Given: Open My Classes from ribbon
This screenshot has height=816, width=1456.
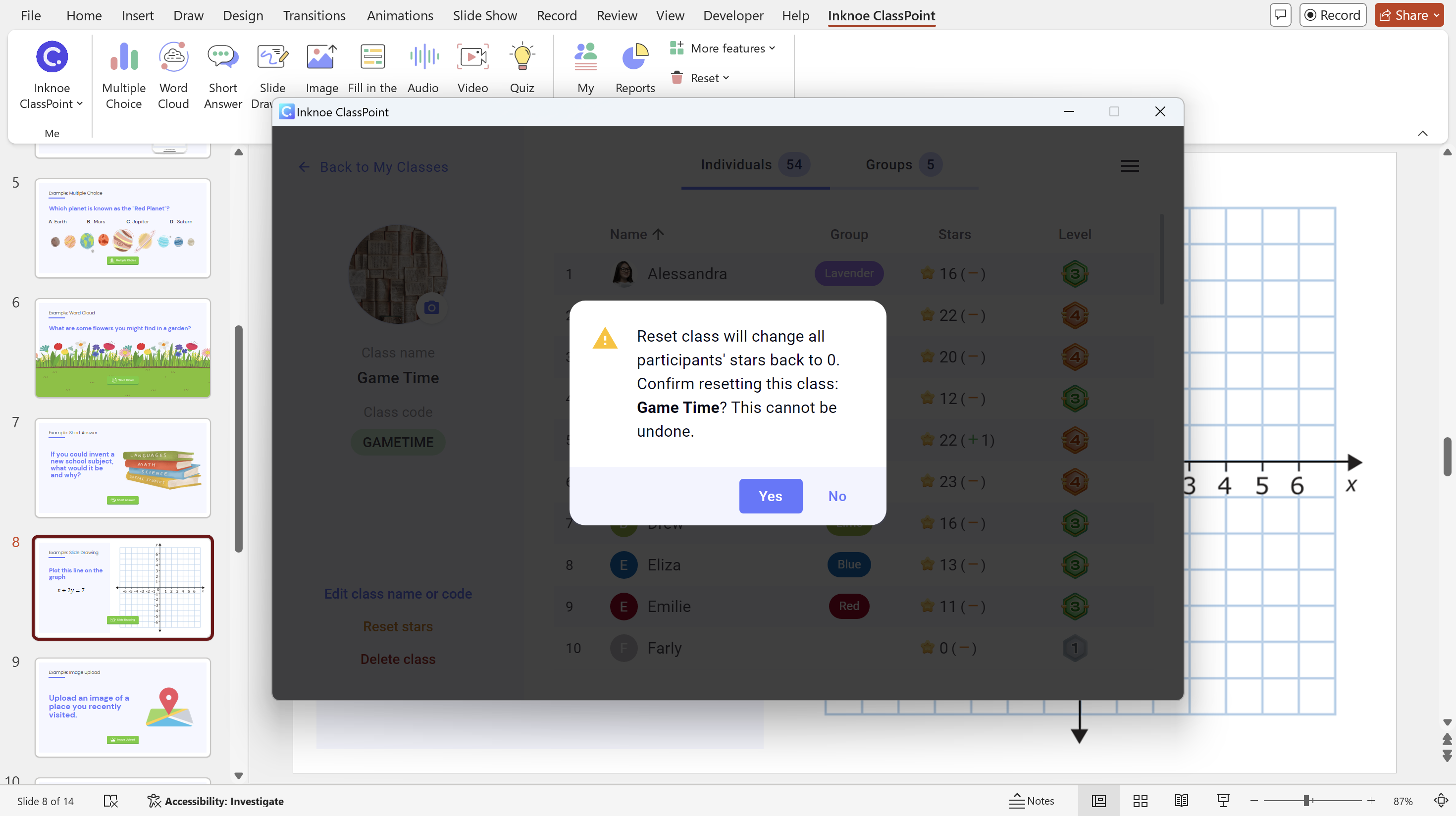Looking at the screenshot, I should [x=585, y=68].
